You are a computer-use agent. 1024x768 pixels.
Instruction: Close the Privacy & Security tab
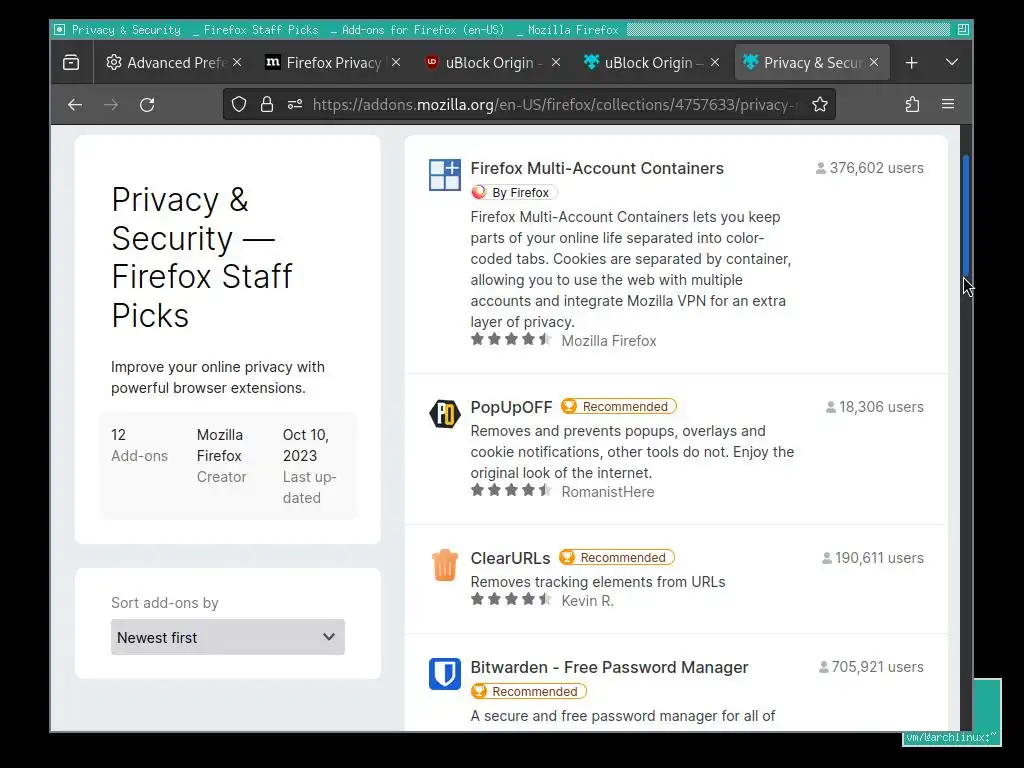(874, 62)
